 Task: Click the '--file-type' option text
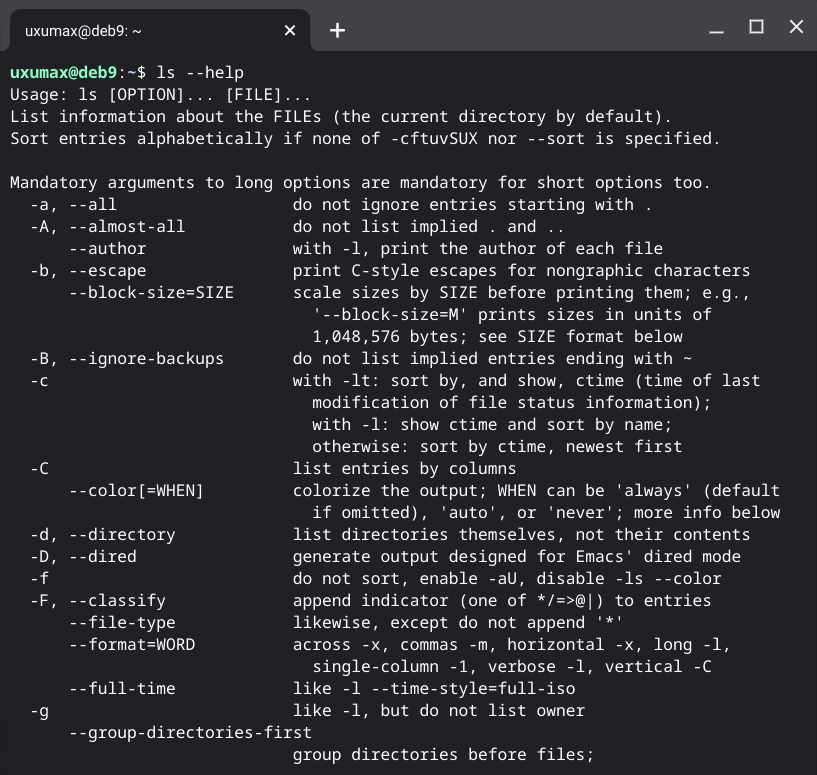pyautogui.click(x=122, y=623)
